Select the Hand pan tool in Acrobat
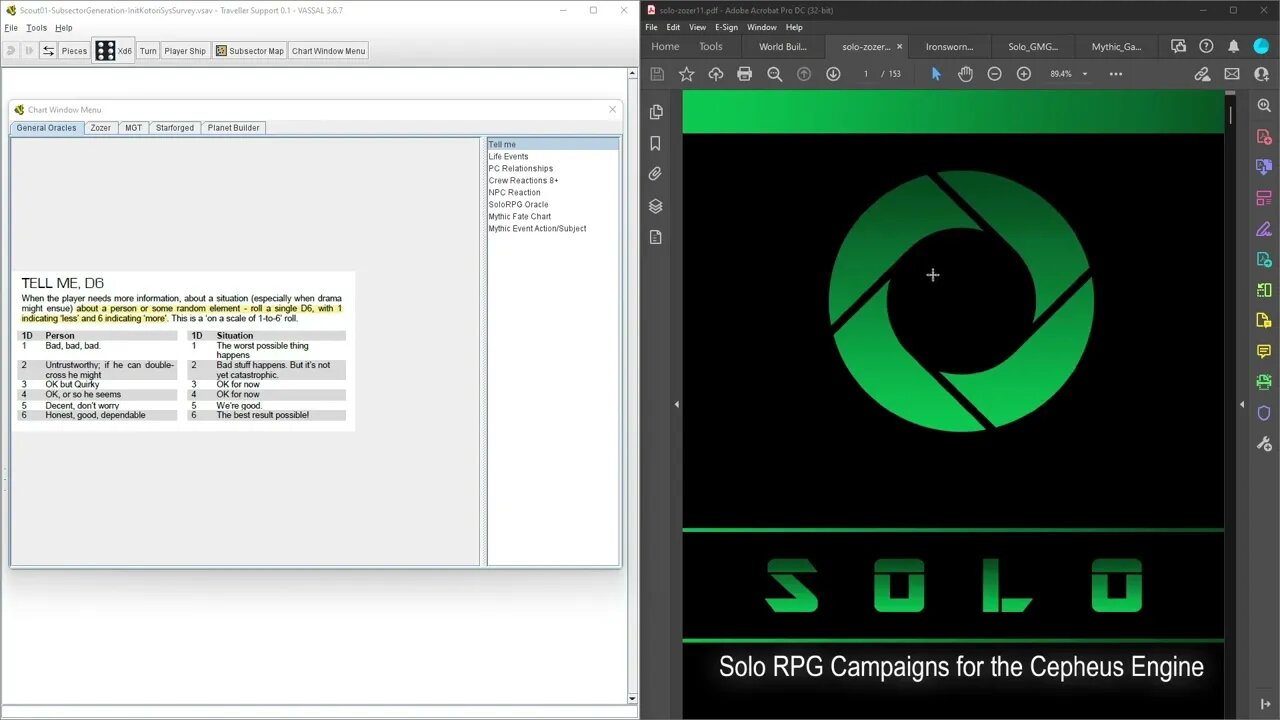Image resolution: width=1280 pixels, height=720 pixels. (x=965, y=74)
